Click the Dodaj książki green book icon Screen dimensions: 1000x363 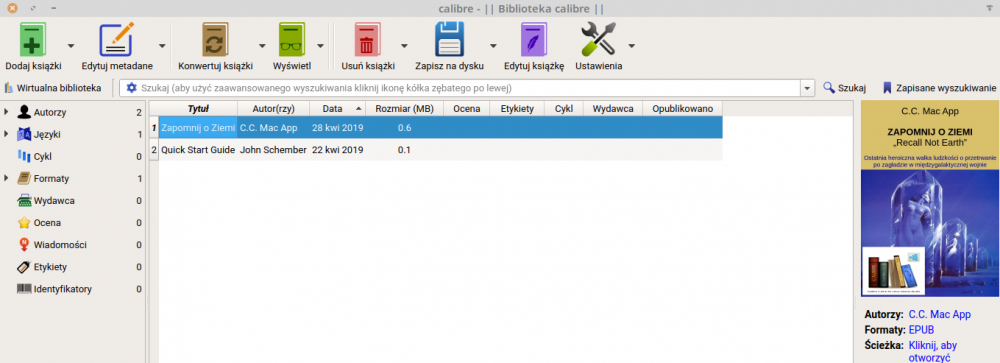(33, 40)
